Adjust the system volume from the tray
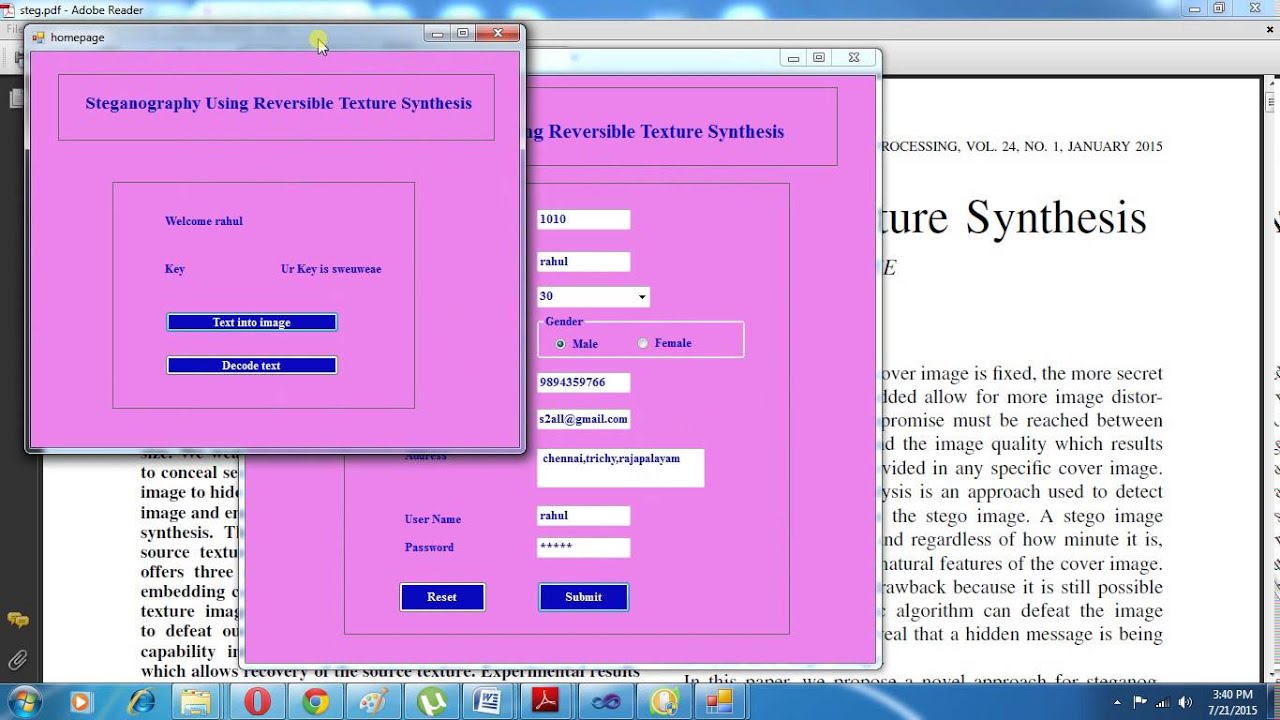Screen dimensions: 1280x720 click(x=1185, y=702)
